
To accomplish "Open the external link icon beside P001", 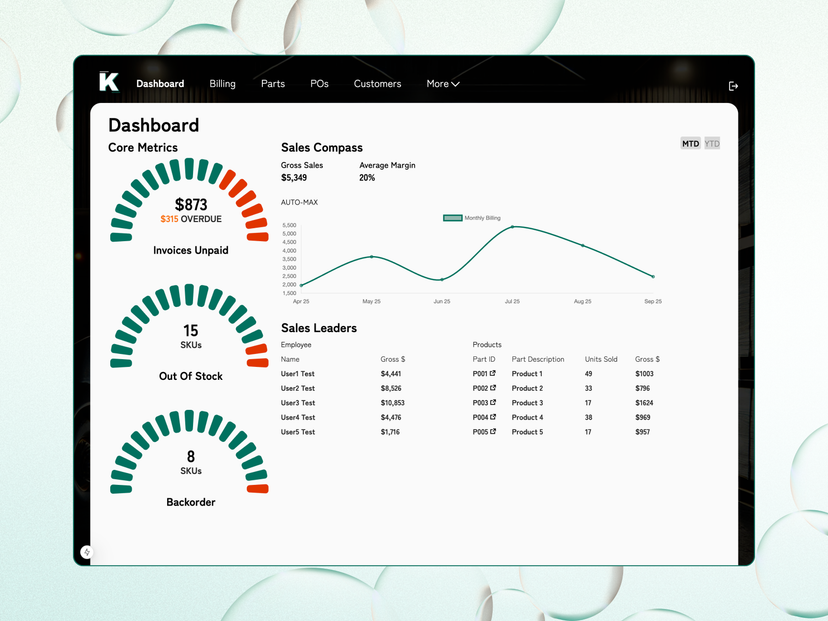I will coord(493,374).
